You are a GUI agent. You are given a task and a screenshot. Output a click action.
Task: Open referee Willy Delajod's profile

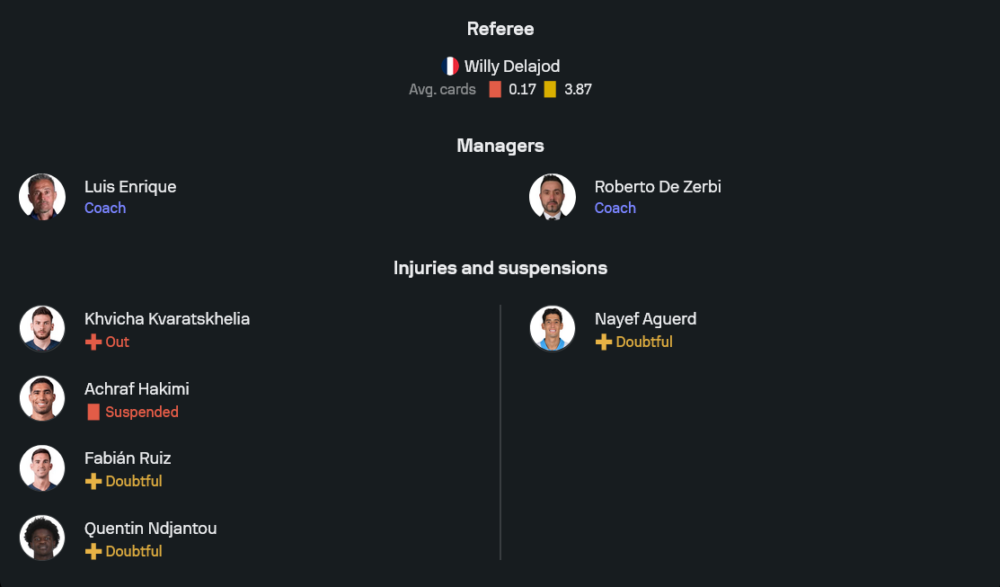coord(512,66)
